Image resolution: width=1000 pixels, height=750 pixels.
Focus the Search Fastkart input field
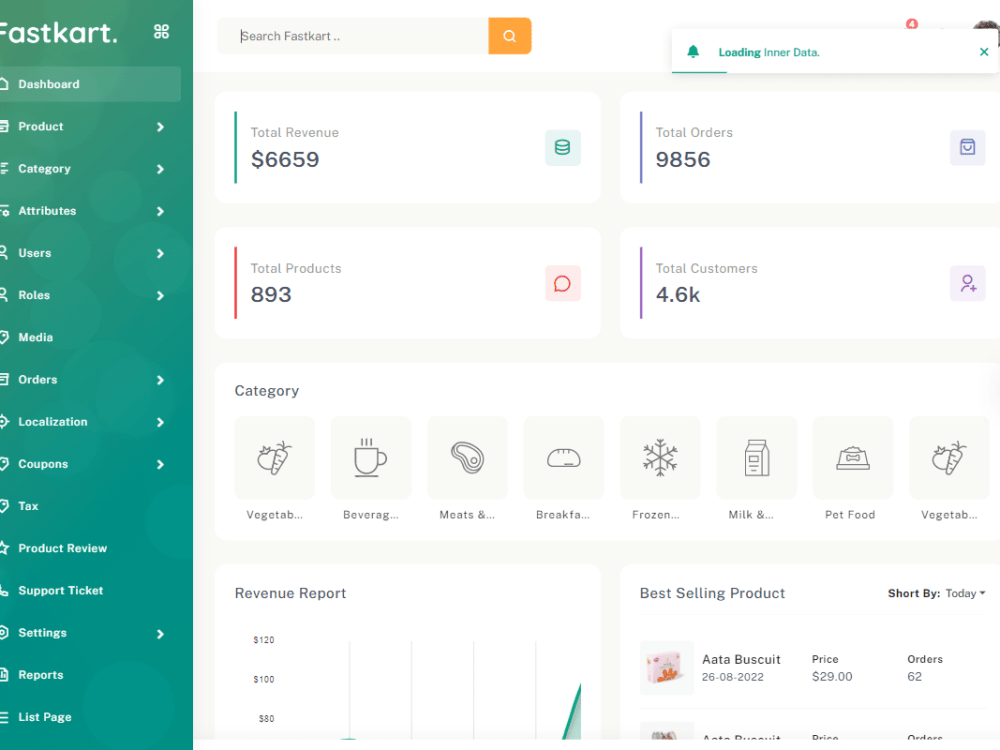point(353,36)
